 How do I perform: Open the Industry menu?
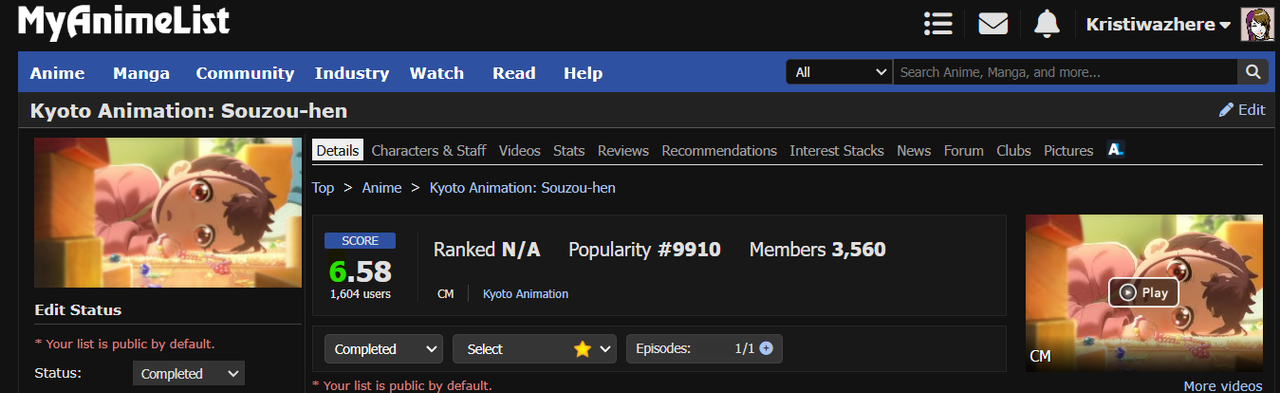352,73
